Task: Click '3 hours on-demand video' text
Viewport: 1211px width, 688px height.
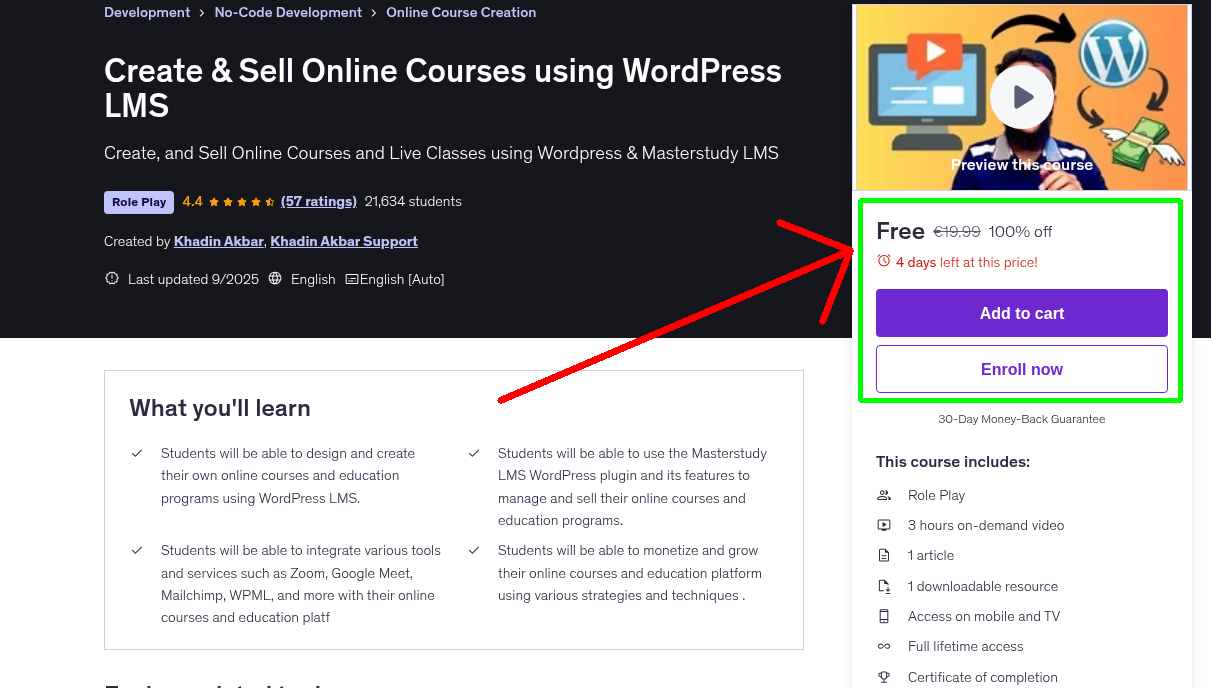Action: (x=986, y=525)
